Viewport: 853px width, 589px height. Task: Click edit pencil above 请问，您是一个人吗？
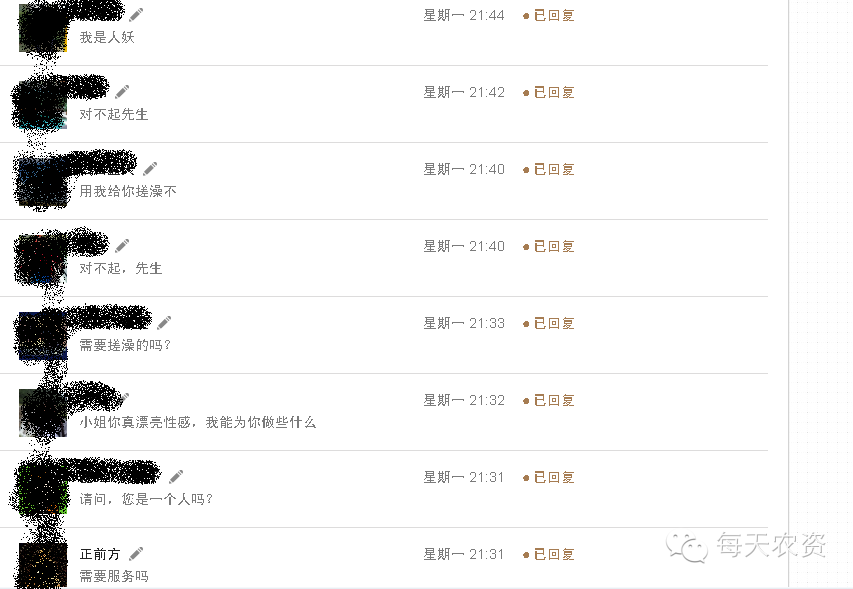[176, 477]
